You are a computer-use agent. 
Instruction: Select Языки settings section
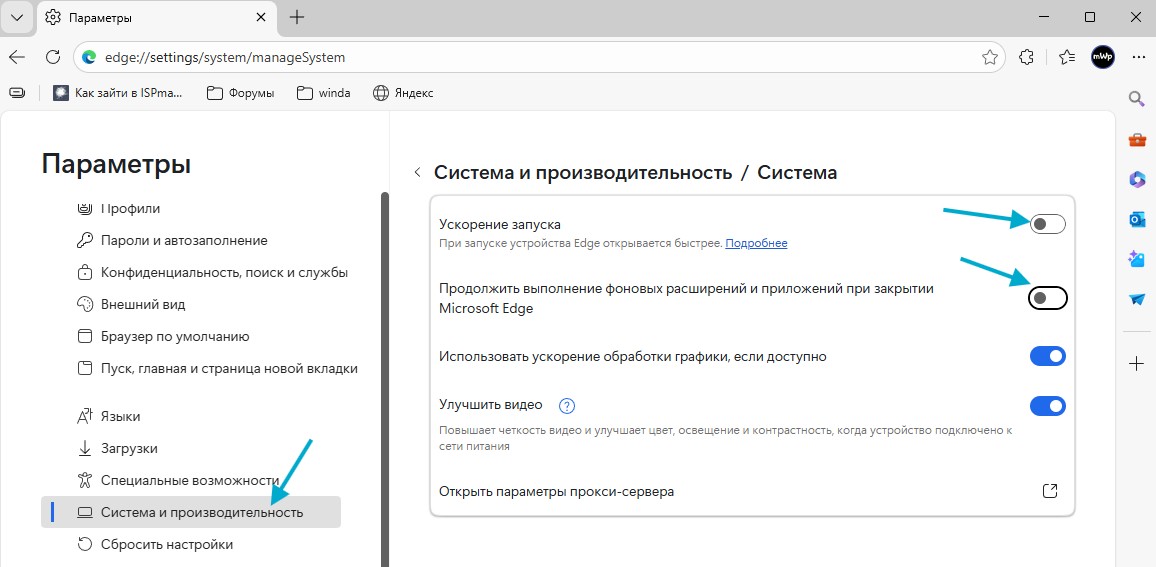tap(191, 417)
